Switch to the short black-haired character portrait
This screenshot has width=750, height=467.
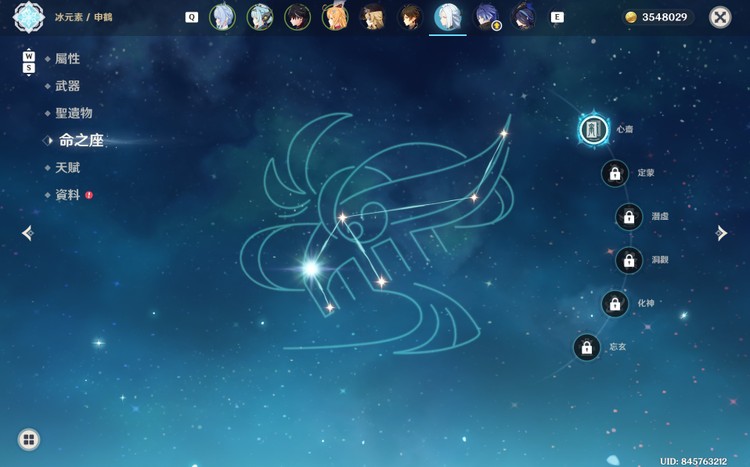click(298, 17)
